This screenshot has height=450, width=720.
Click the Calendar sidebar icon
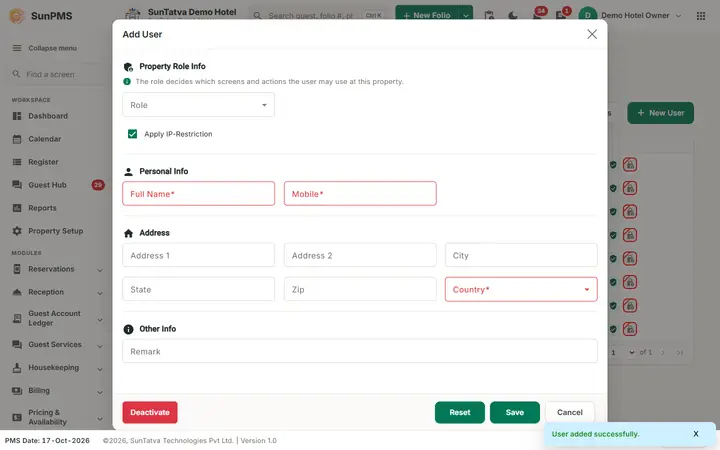coord(17,139)
